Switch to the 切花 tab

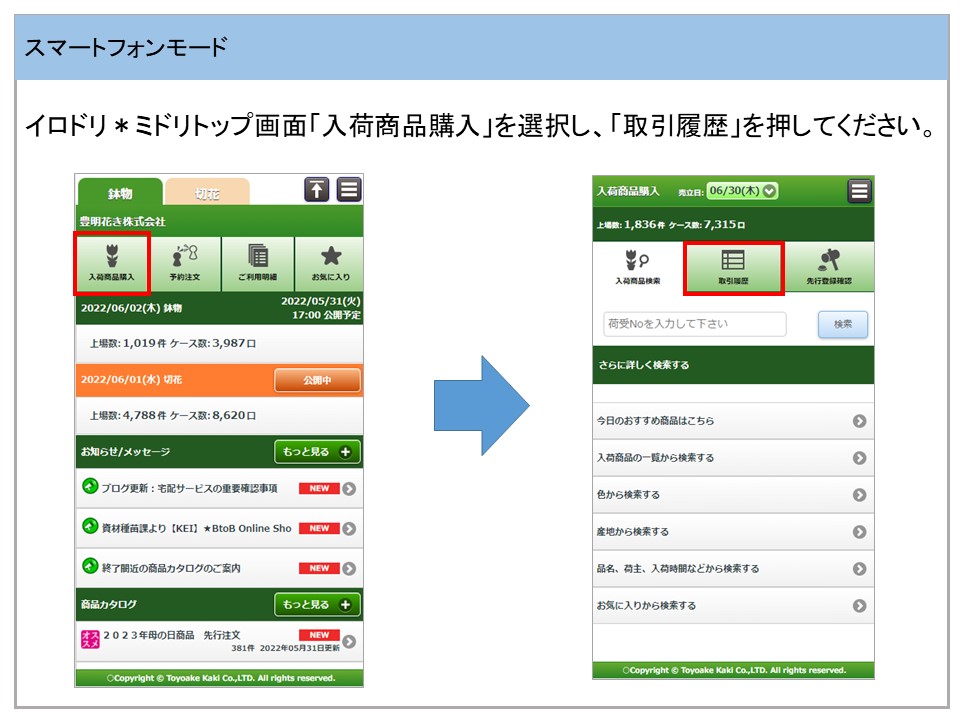pos(207,193)
